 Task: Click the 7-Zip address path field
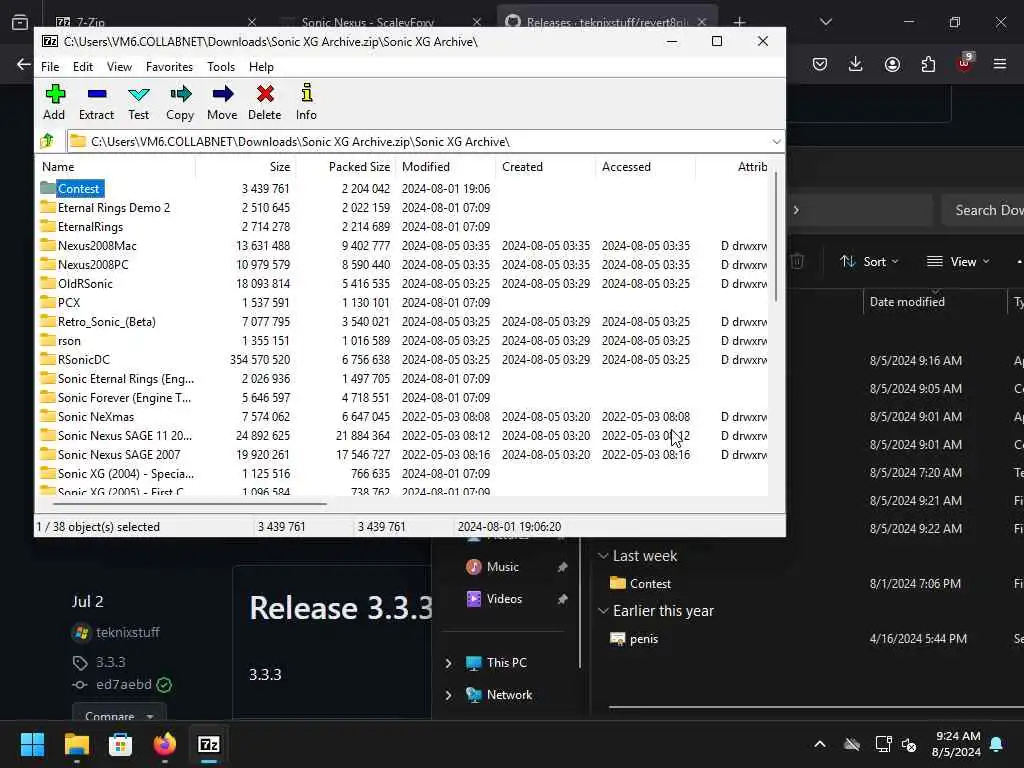pyautogui.click(x=418, y=142)
